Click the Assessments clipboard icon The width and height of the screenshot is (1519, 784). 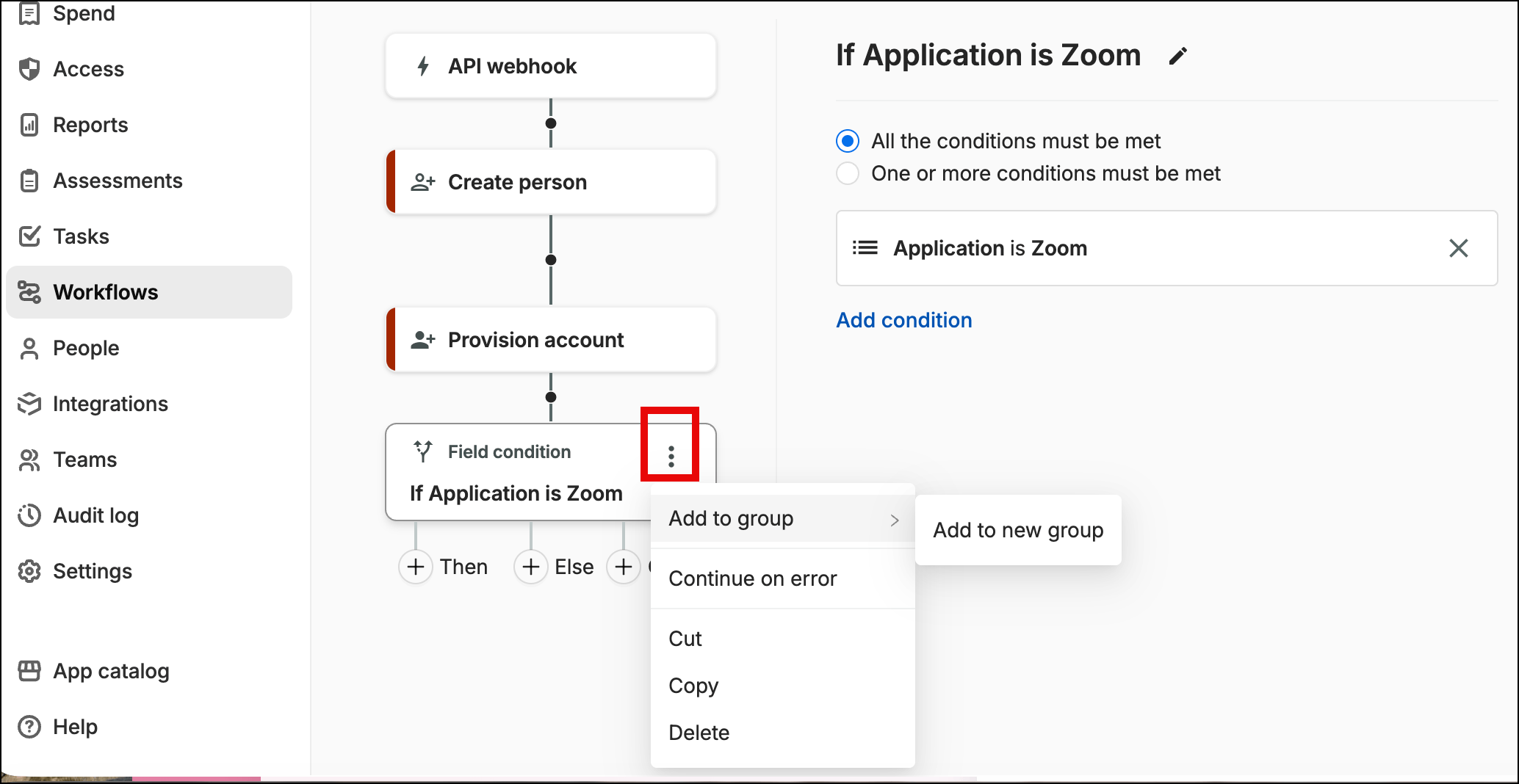pyautogui.click(x=29, y=181)
